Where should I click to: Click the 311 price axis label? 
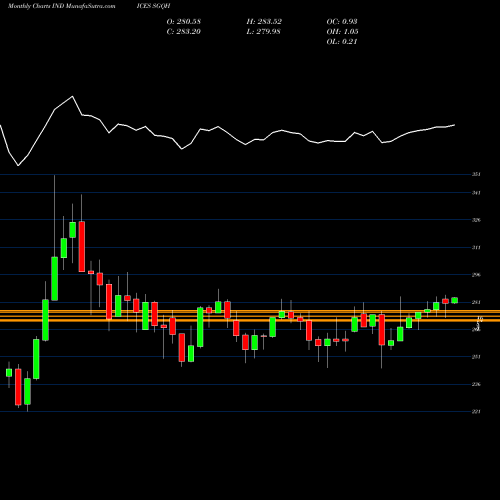476,248
